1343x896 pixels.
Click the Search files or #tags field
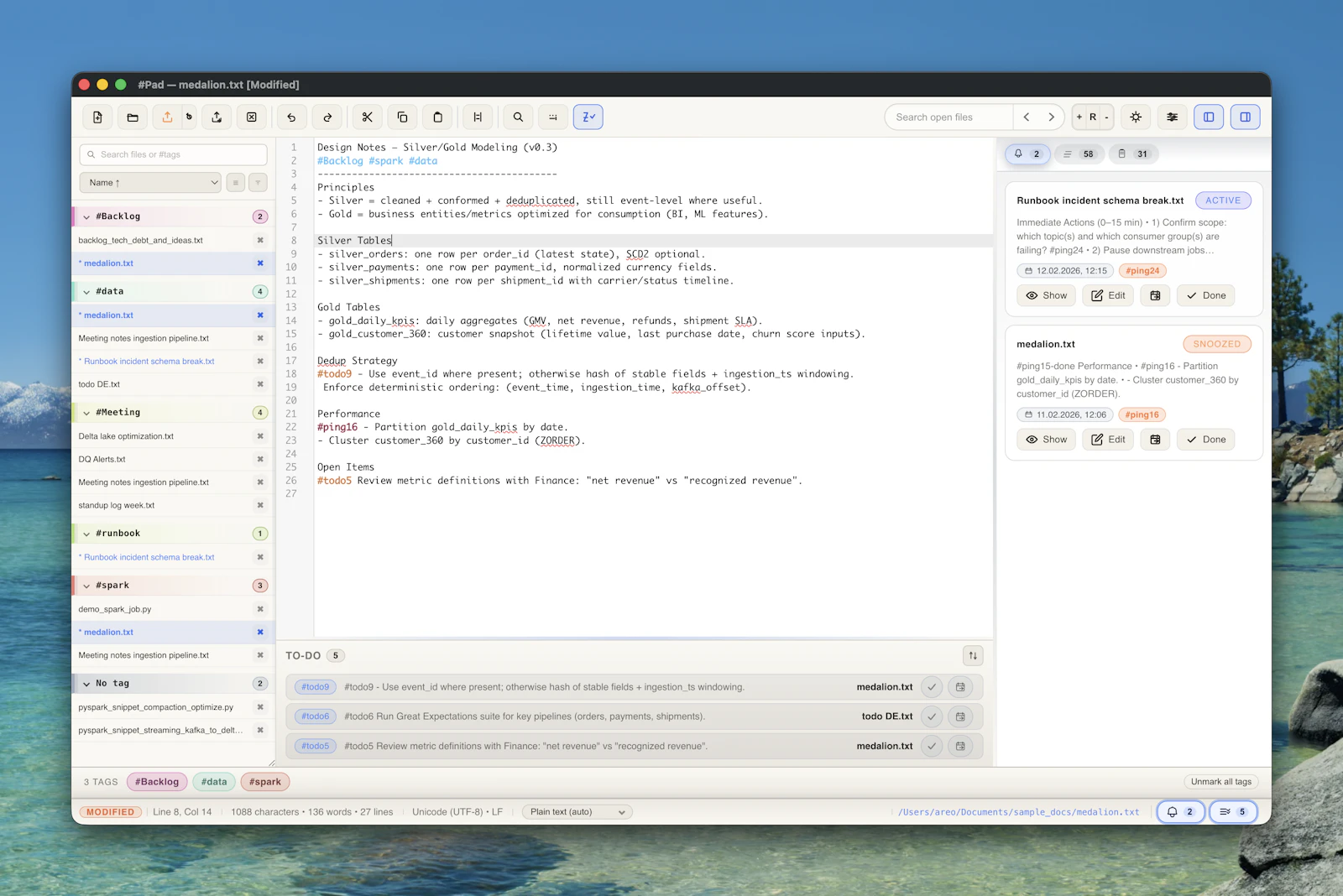(174, 154)
